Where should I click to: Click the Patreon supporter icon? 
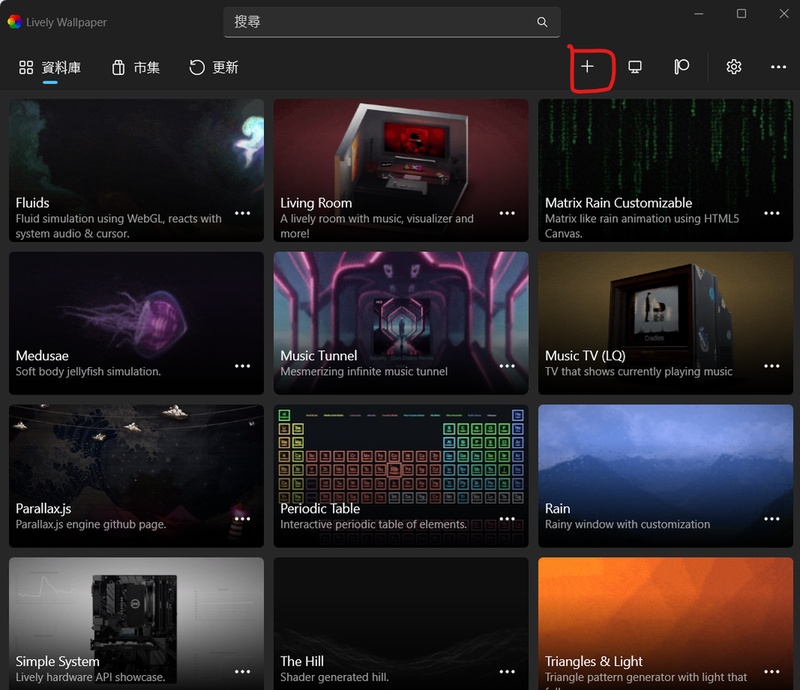point(682,67)
